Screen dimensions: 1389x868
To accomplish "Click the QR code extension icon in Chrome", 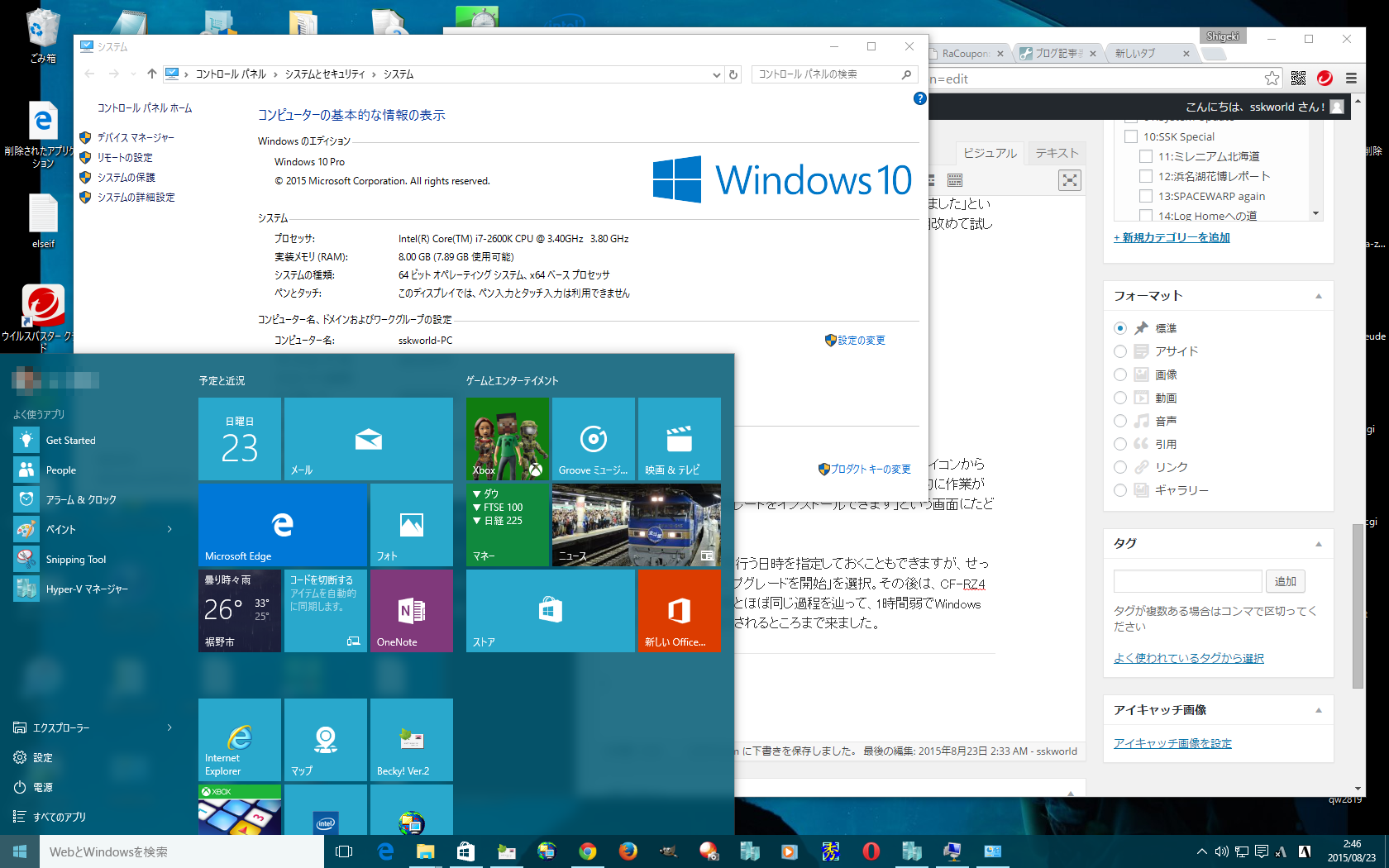I will [x=1298, y=79].
